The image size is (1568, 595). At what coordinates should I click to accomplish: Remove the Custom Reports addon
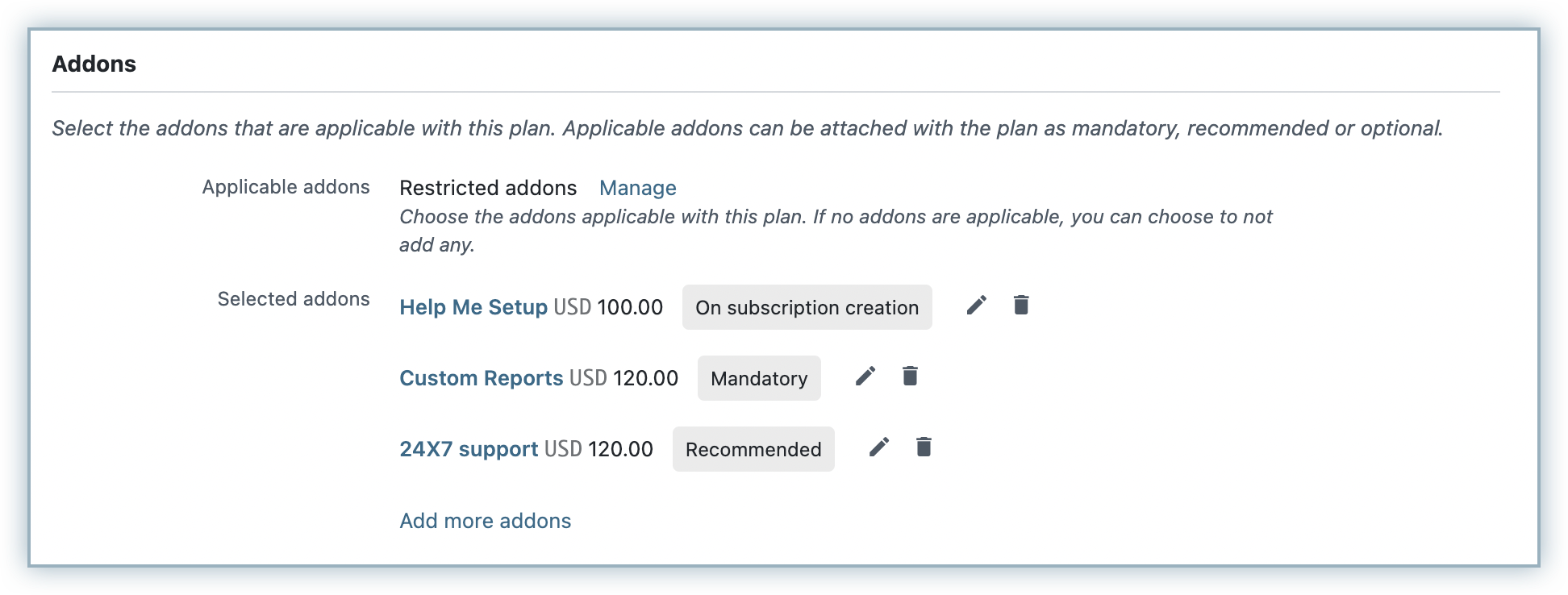pyautogui.click(x=910, y=377)
